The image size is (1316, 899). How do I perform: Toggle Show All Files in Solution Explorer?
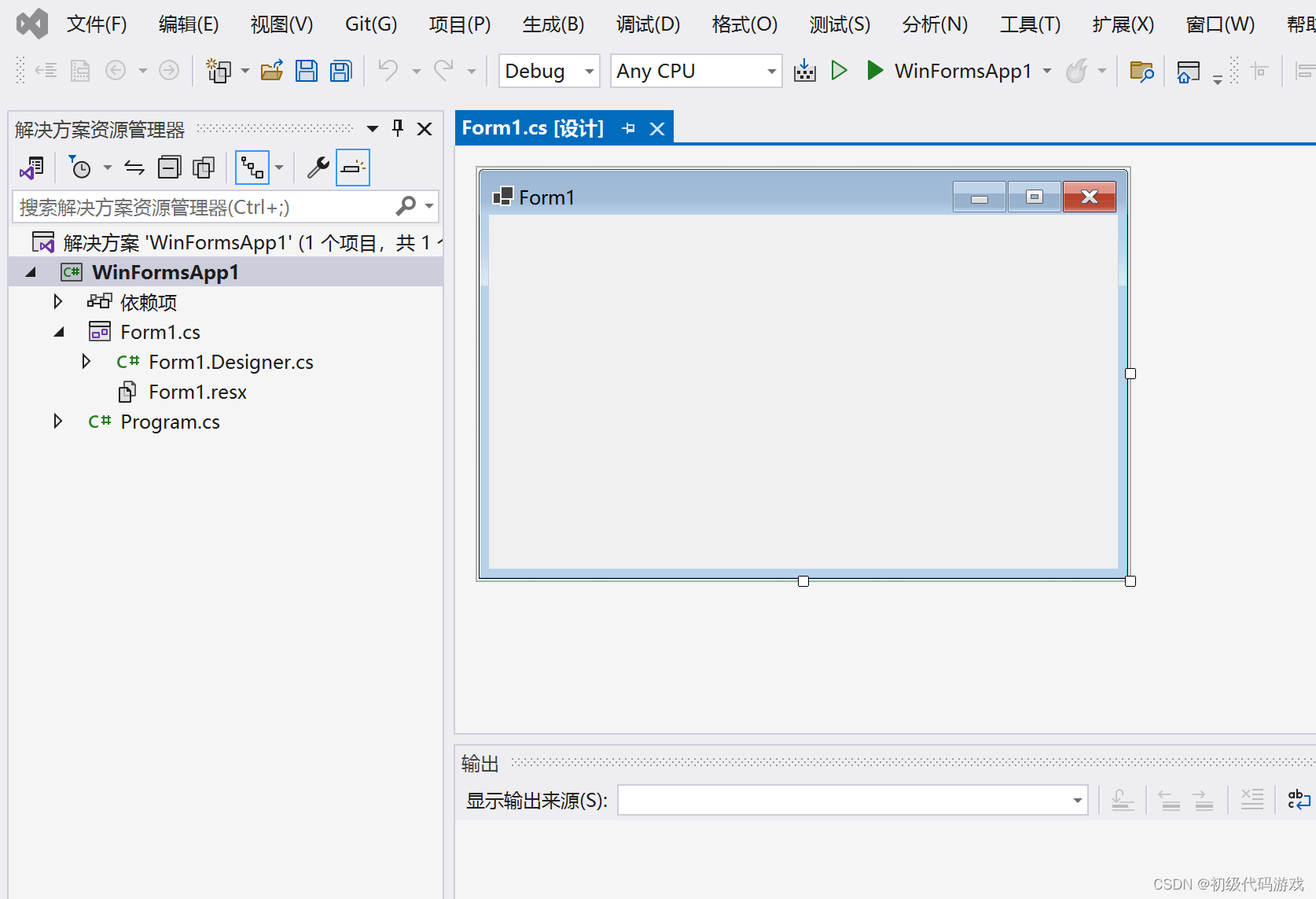[204, 168]
